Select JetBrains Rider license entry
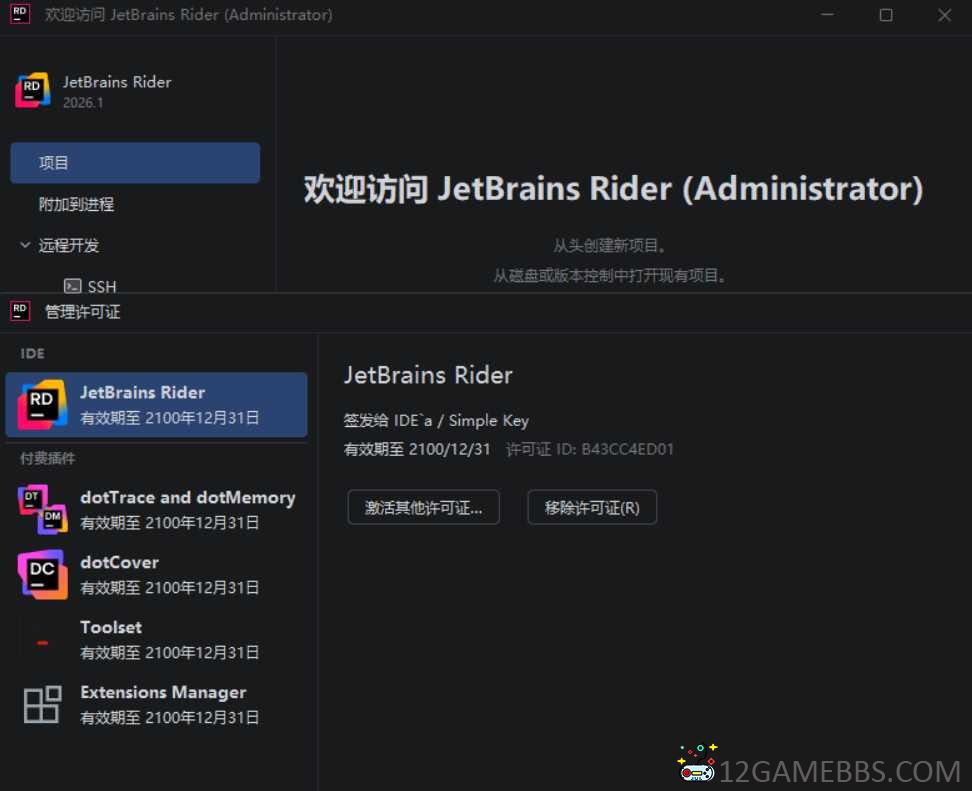Viewport: 972px width, 791px height. tap(156, 405)
